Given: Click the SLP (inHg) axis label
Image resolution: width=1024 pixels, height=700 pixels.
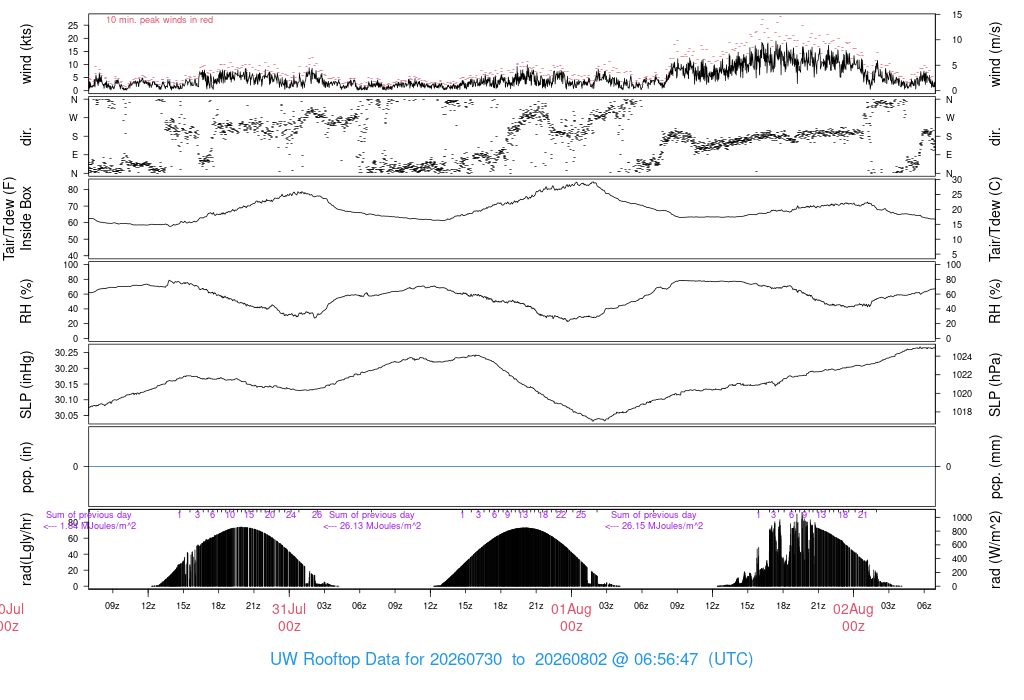Looking at the screenshot, I should tap(26, 385).
